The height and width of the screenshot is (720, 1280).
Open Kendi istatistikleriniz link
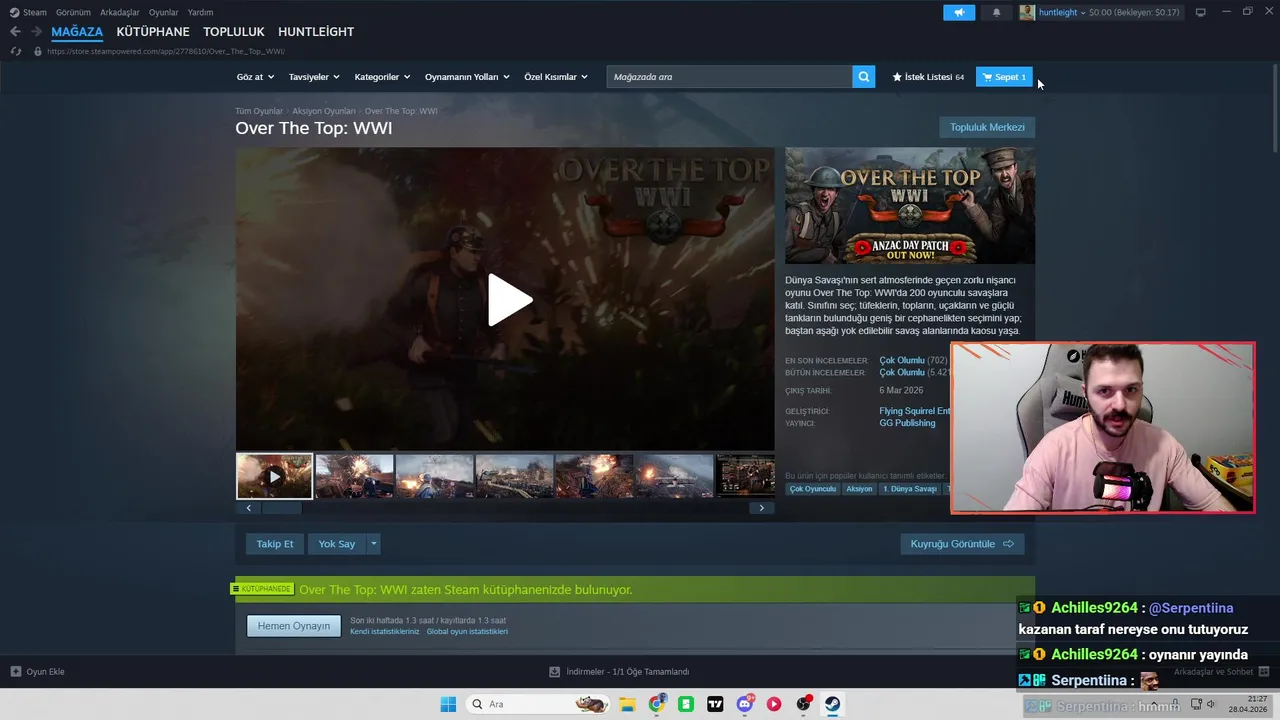pos(385,632)
